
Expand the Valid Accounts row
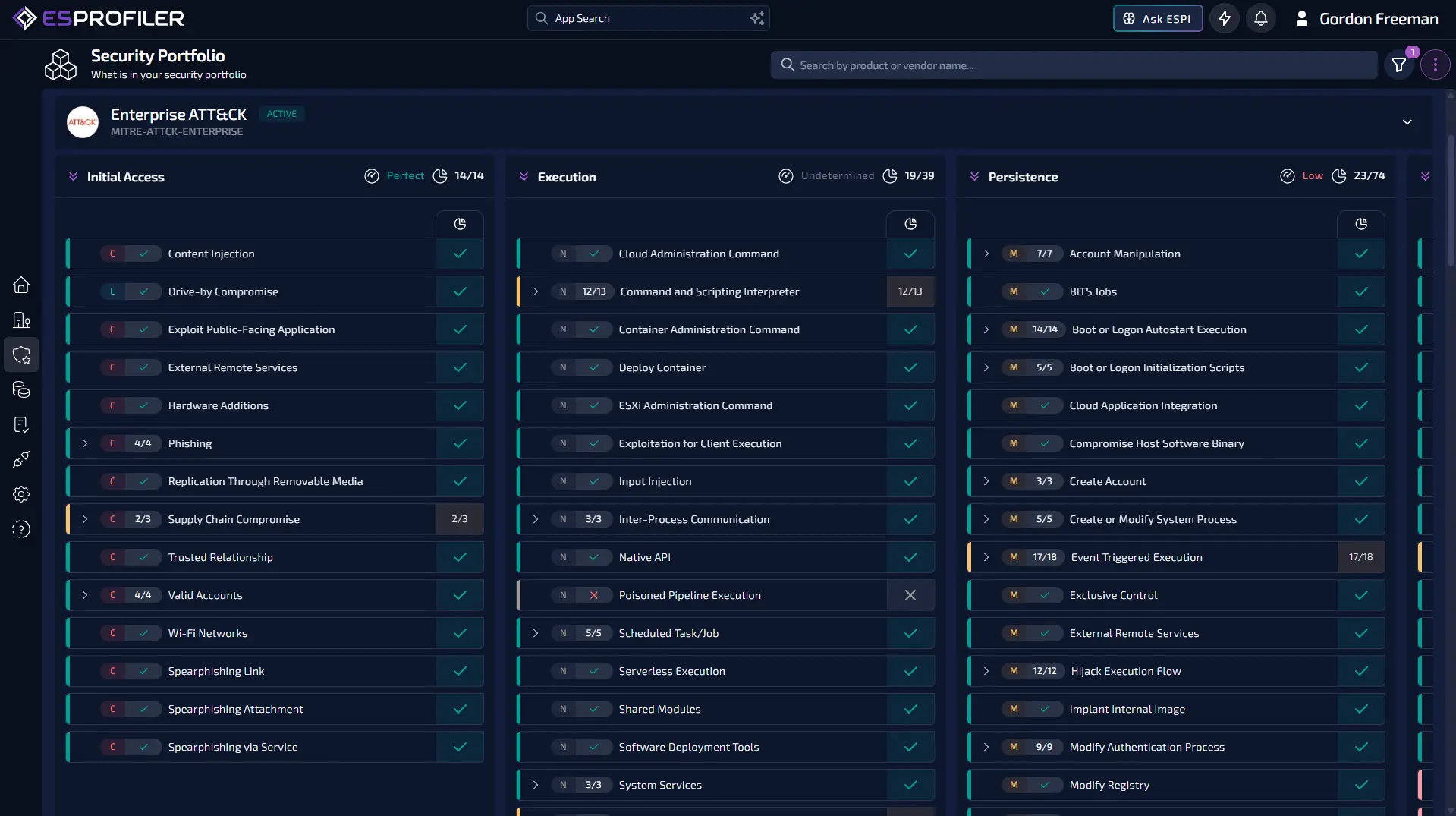(x=85, y=595)
